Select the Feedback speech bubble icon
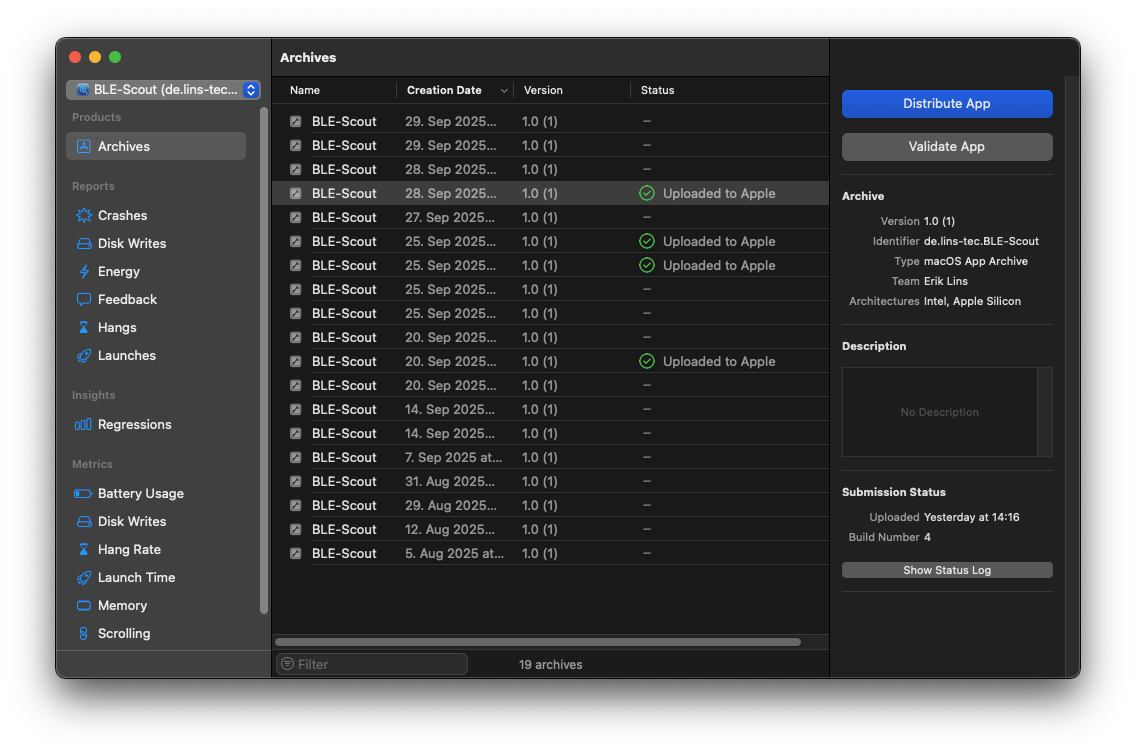Viewport: 1136px width, 752px height. [84, 300]
